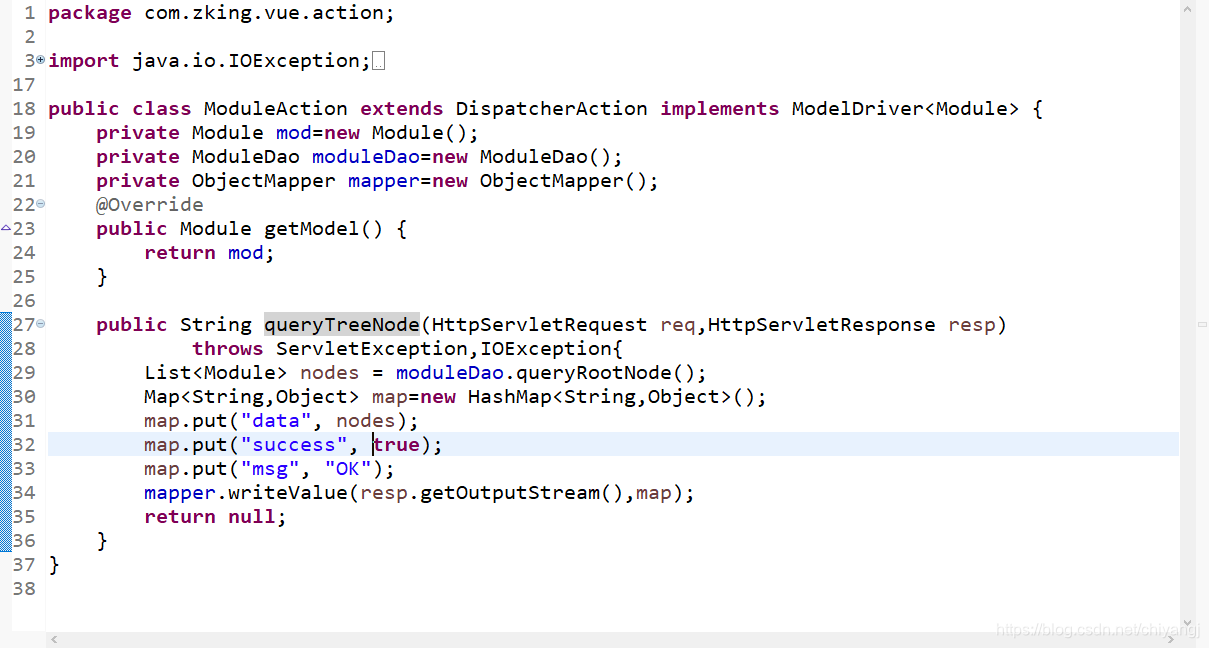This screenshot has width=1209, height=648.
Task: Click HttpServletResponse parameter type
Action: click(822, 325)
